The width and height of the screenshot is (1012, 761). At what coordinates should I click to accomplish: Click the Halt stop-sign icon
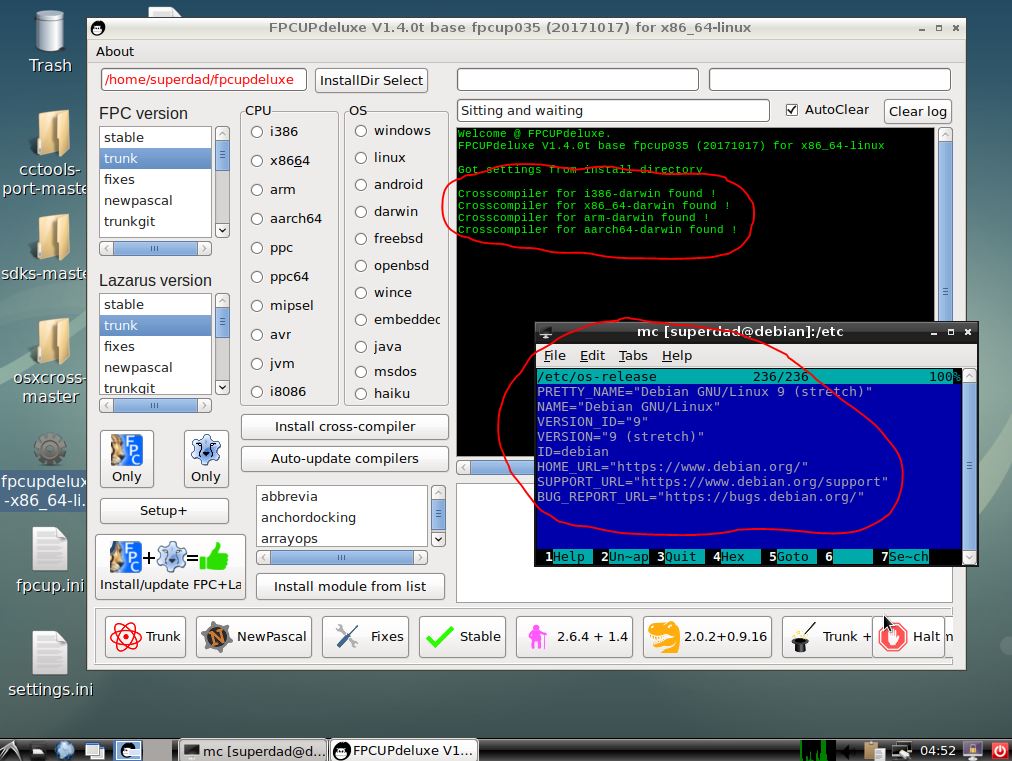pyautogui.click(x=908, y=635)
